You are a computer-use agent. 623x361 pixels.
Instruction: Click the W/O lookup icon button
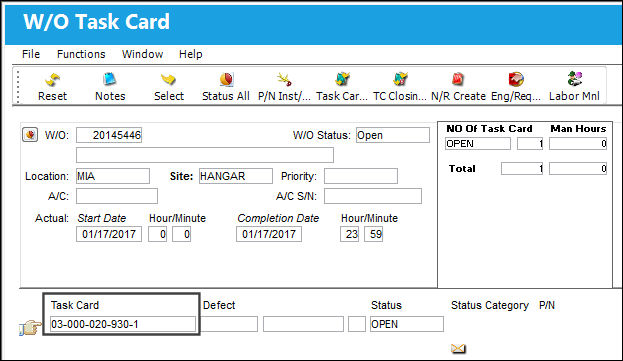pyautogui.click(x=30, y=135)
